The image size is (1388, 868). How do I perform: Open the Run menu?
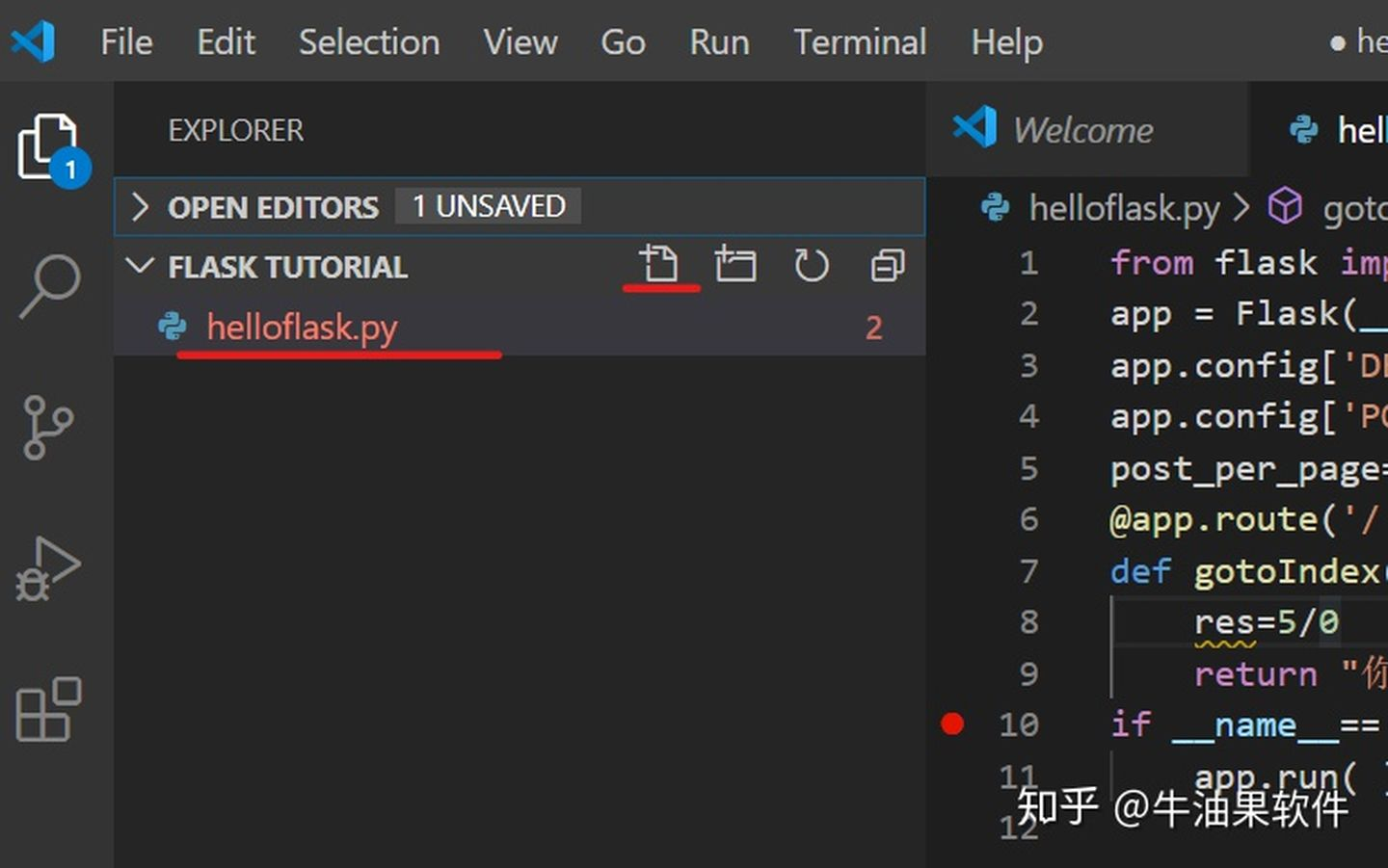click(719, 41)
